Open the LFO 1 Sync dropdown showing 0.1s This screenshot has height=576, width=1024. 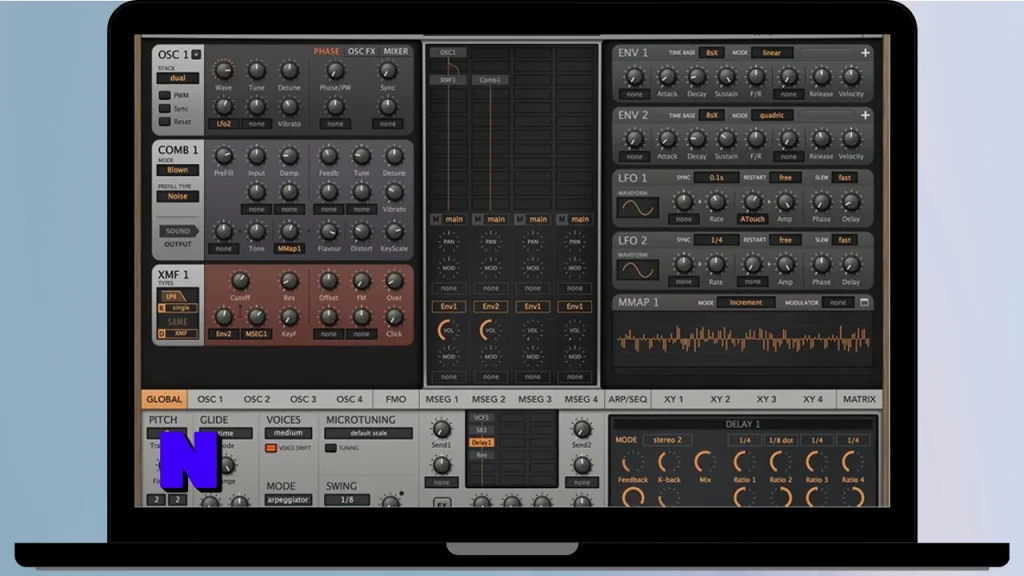716,178
